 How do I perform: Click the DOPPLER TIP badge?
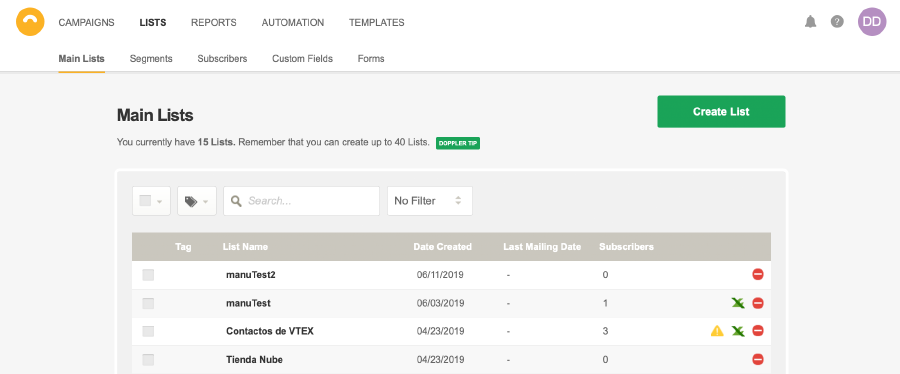(458, 143)
